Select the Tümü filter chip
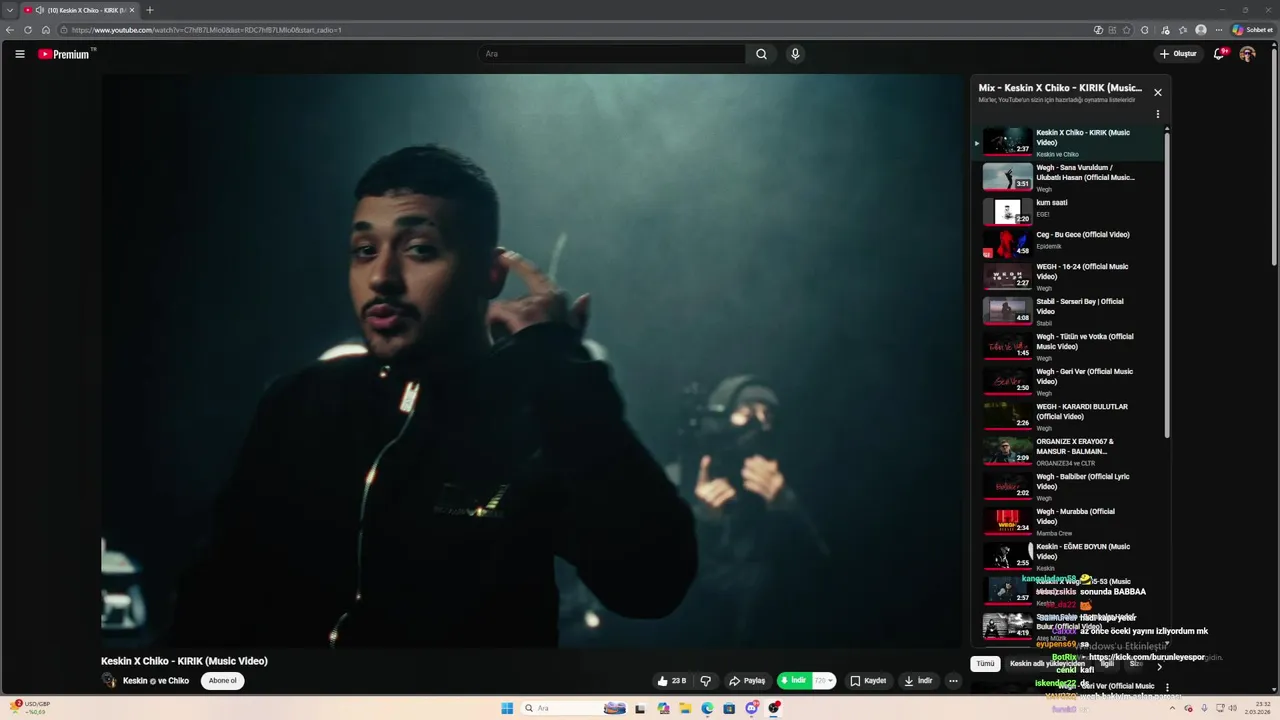The height and width of the screenshot is (720, 1280). (985, 664)
